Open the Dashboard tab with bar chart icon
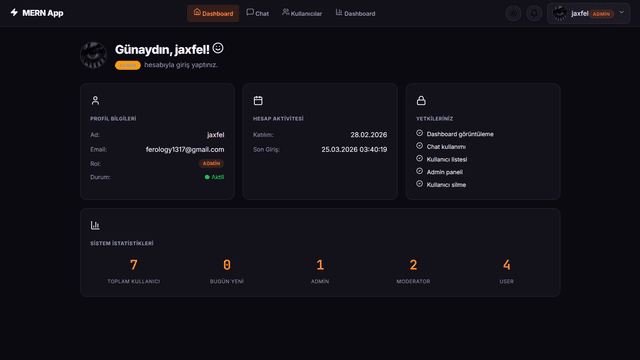The height and width of the screenshot is (360, 640). click(356, 13)
